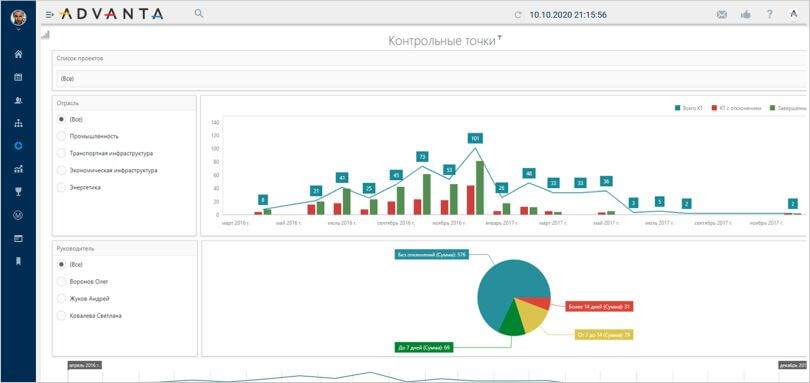Open the trophy goblet sidebar icon
This screenshot has height=383, width=810.
coord(18,192)
